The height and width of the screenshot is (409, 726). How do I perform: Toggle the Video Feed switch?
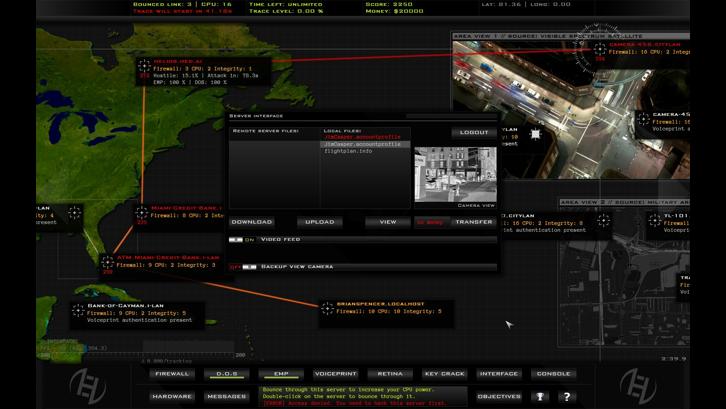click(237, 240)
